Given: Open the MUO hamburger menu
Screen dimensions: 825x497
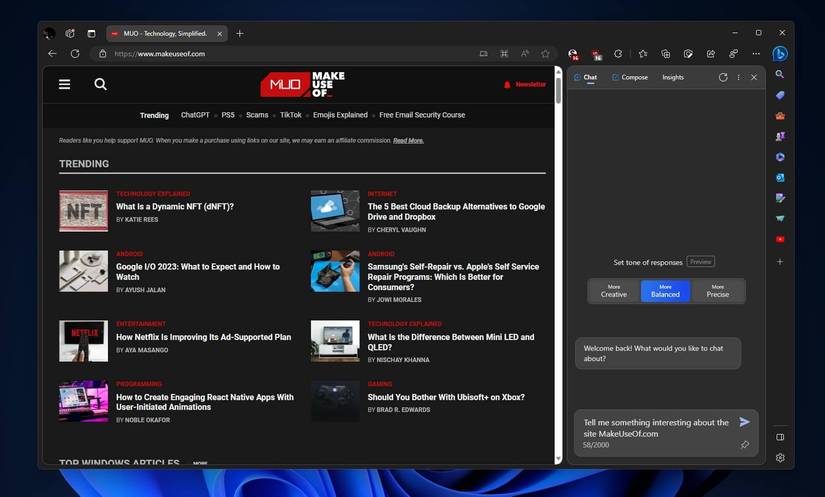Looking at the screenshot, I should pyautogui.click(x=65, y=85).
